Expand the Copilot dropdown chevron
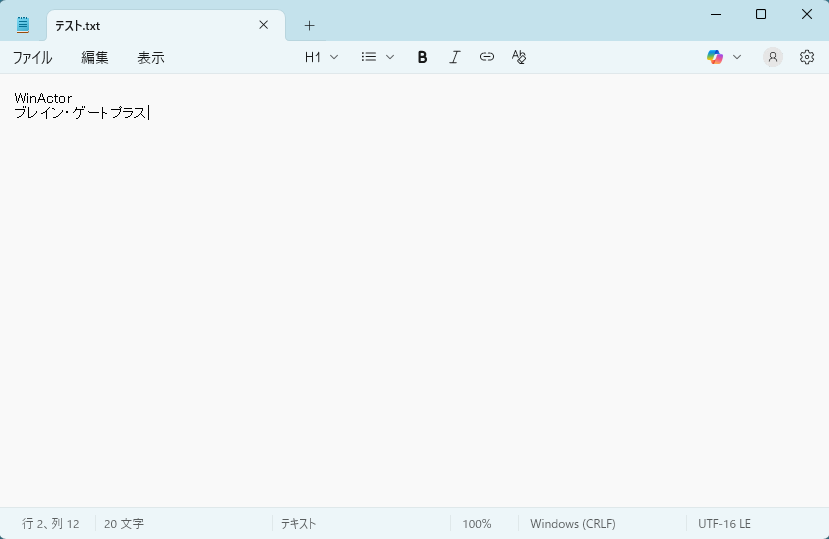The image size is (829, 539). pyautogui.click(x=736, y=57)
